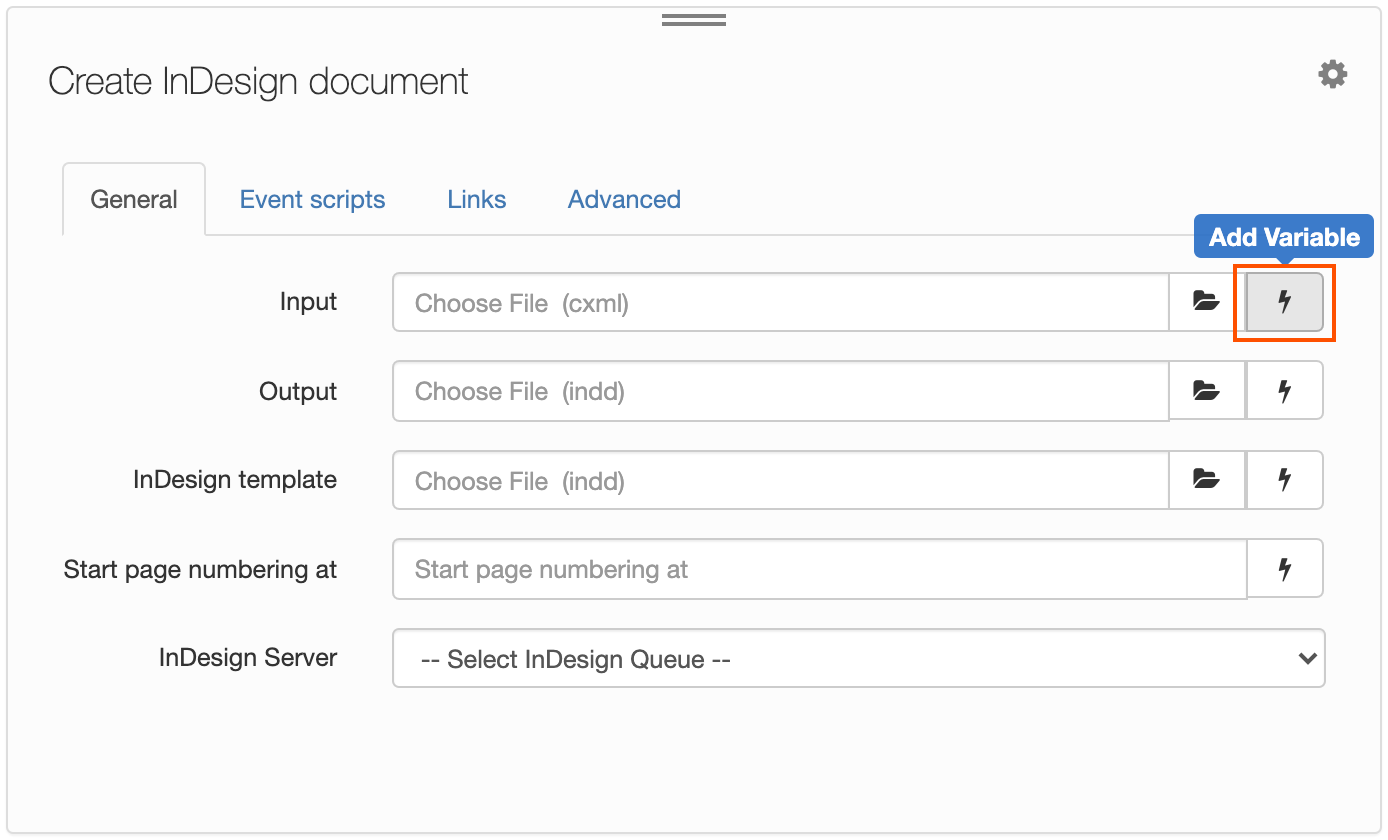Viewport: 1388px width, 840px height.
Task: Grab the panel drag handle at top
Action: click(x=694, y=20)
